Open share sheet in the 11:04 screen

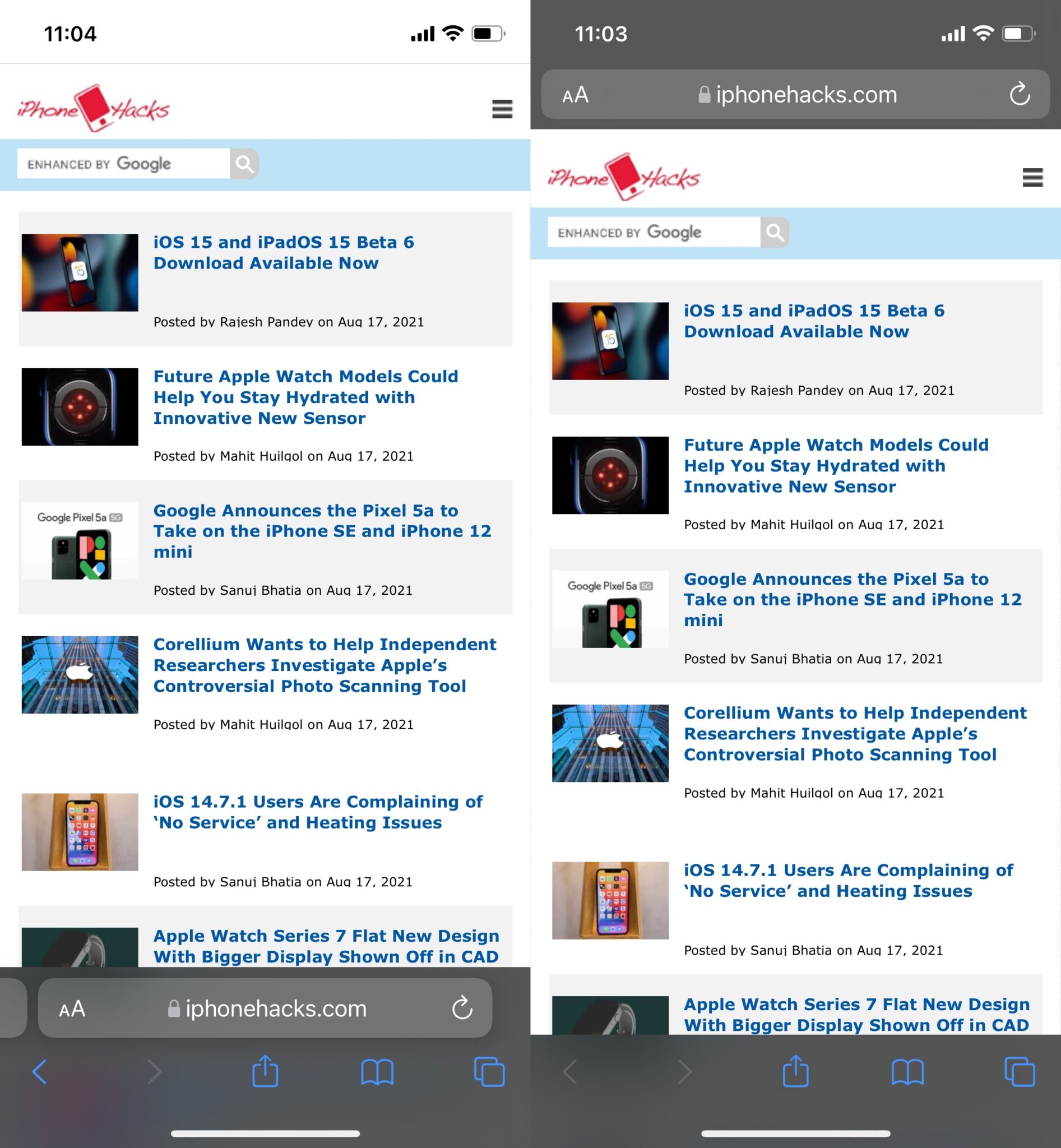(x=265, y=1071)
